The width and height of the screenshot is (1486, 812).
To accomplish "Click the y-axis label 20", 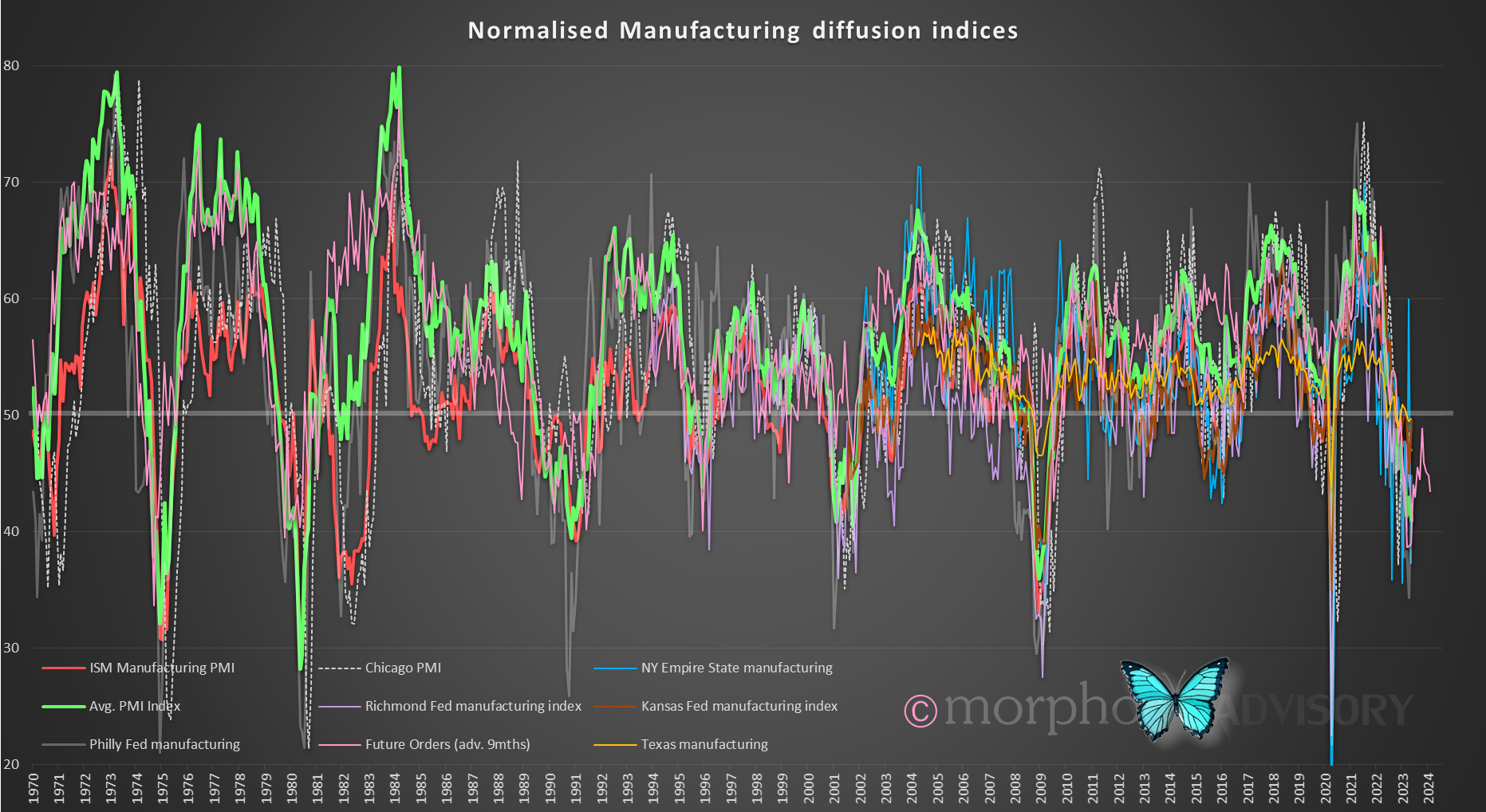I will pyautogui.click(x=11, y=764).
